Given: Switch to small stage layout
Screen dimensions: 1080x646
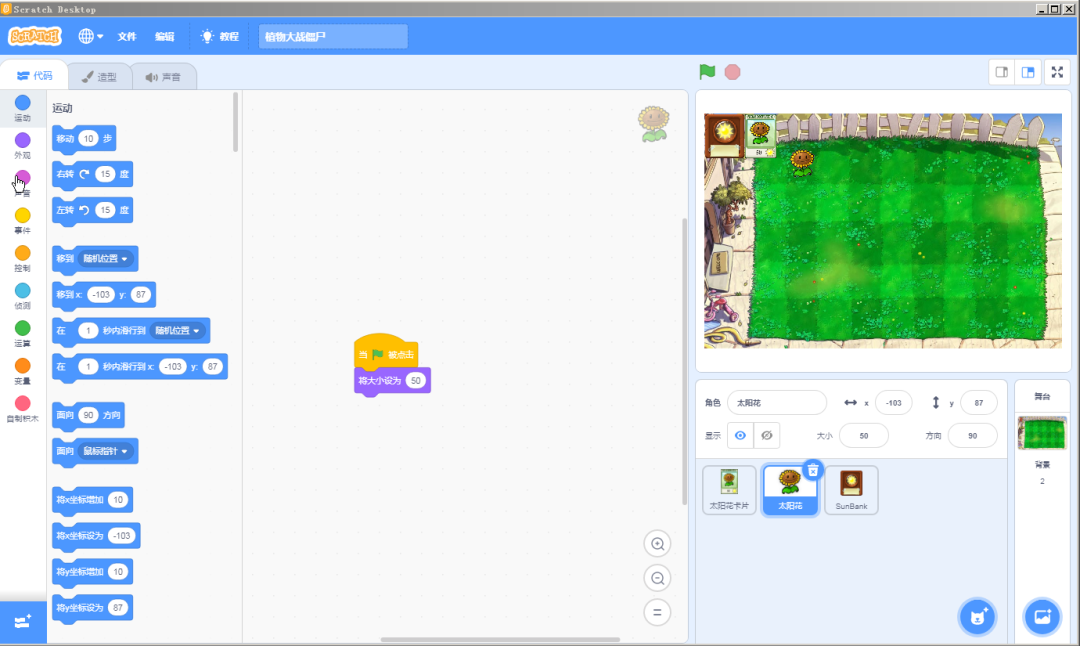Looking at the screenshot, I should (x=1001, y=72).
